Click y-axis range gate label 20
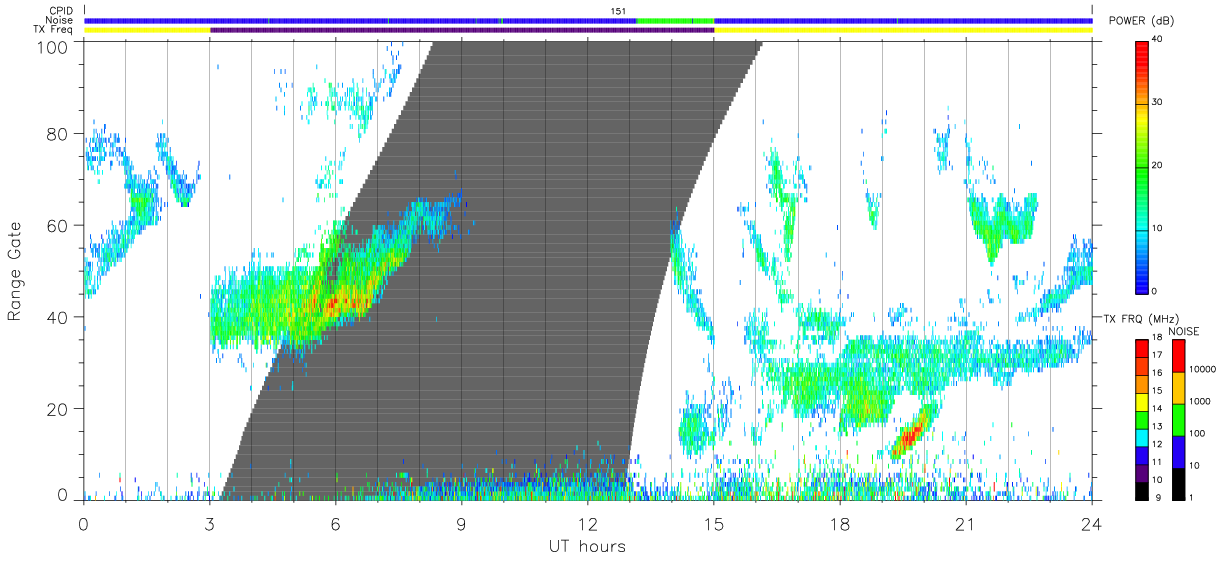1228x567 pixels. pyautogui.click(x=59, y=409)
